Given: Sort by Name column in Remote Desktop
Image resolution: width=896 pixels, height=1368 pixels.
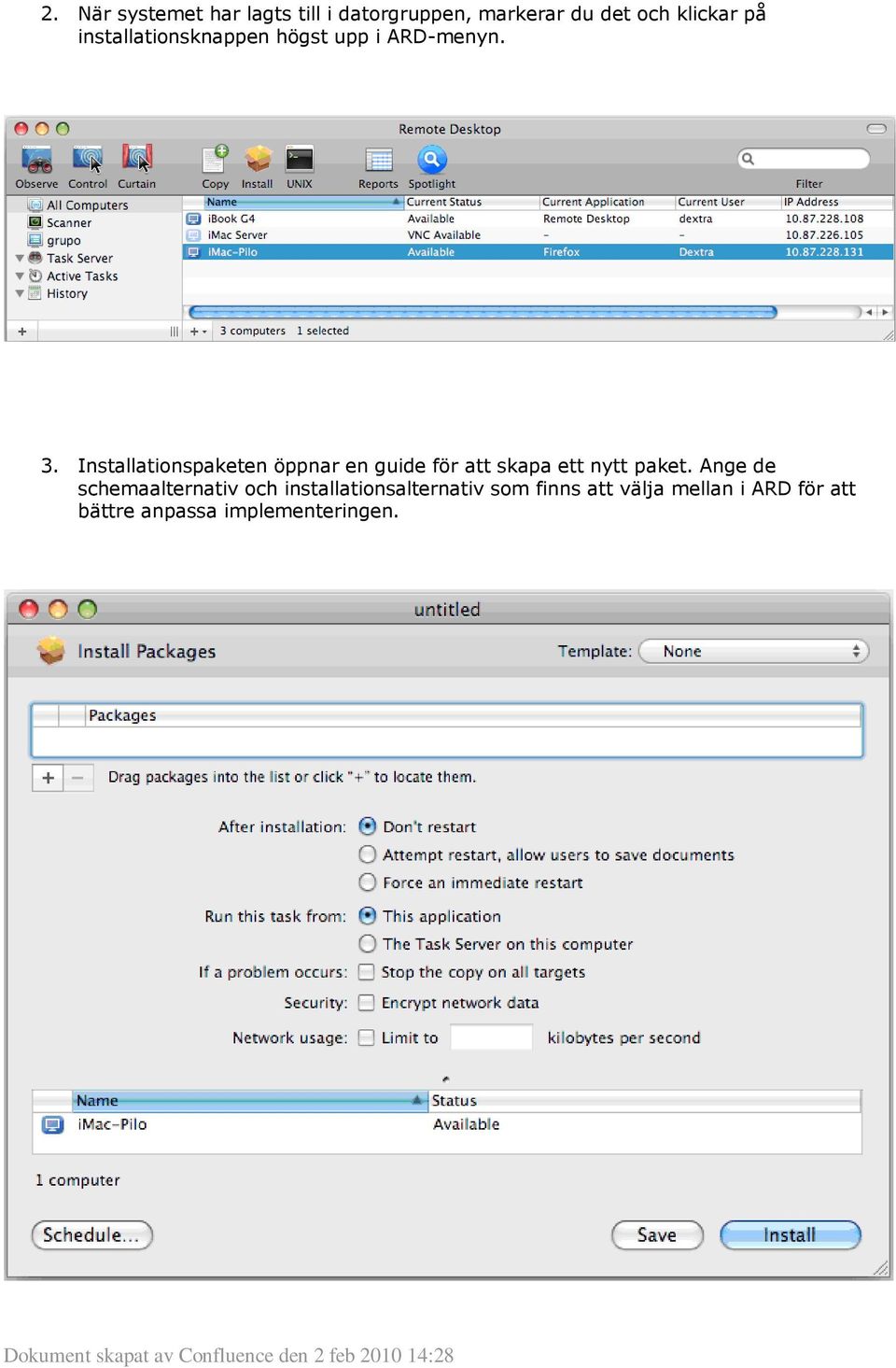Looking at the screenshot, I should [x=303, y=202].
